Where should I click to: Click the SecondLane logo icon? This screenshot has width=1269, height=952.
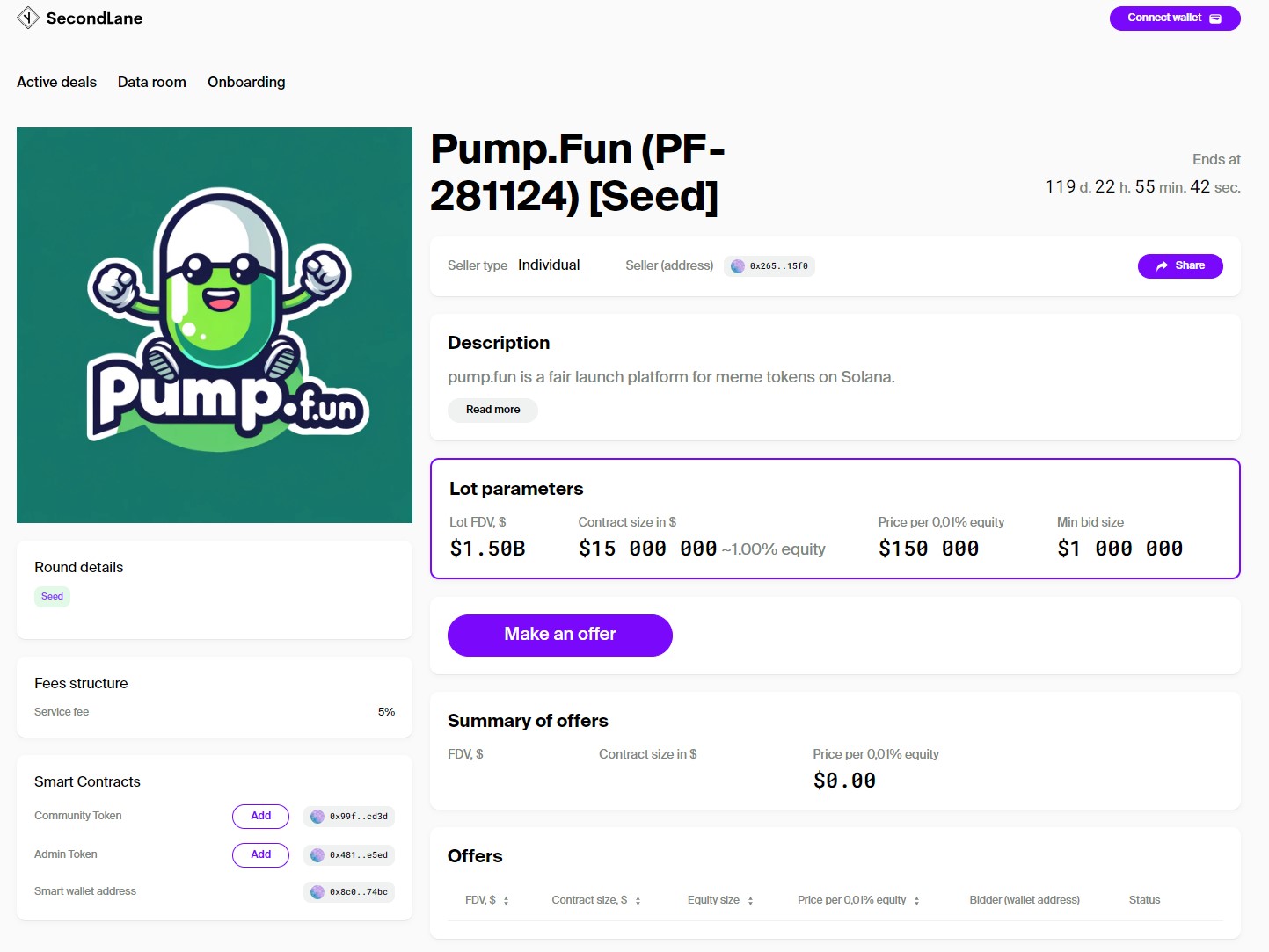click(28, 18)
